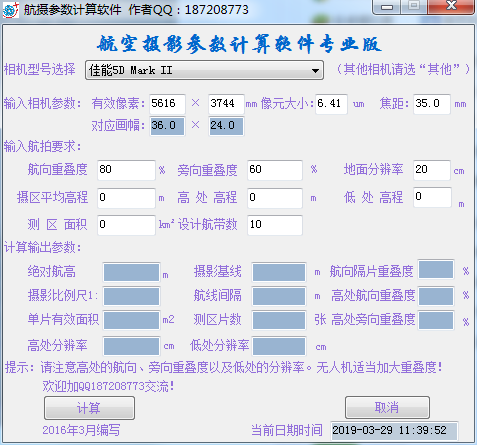
Task: Click the 计算 calculate button
Action: coord(89,408)
